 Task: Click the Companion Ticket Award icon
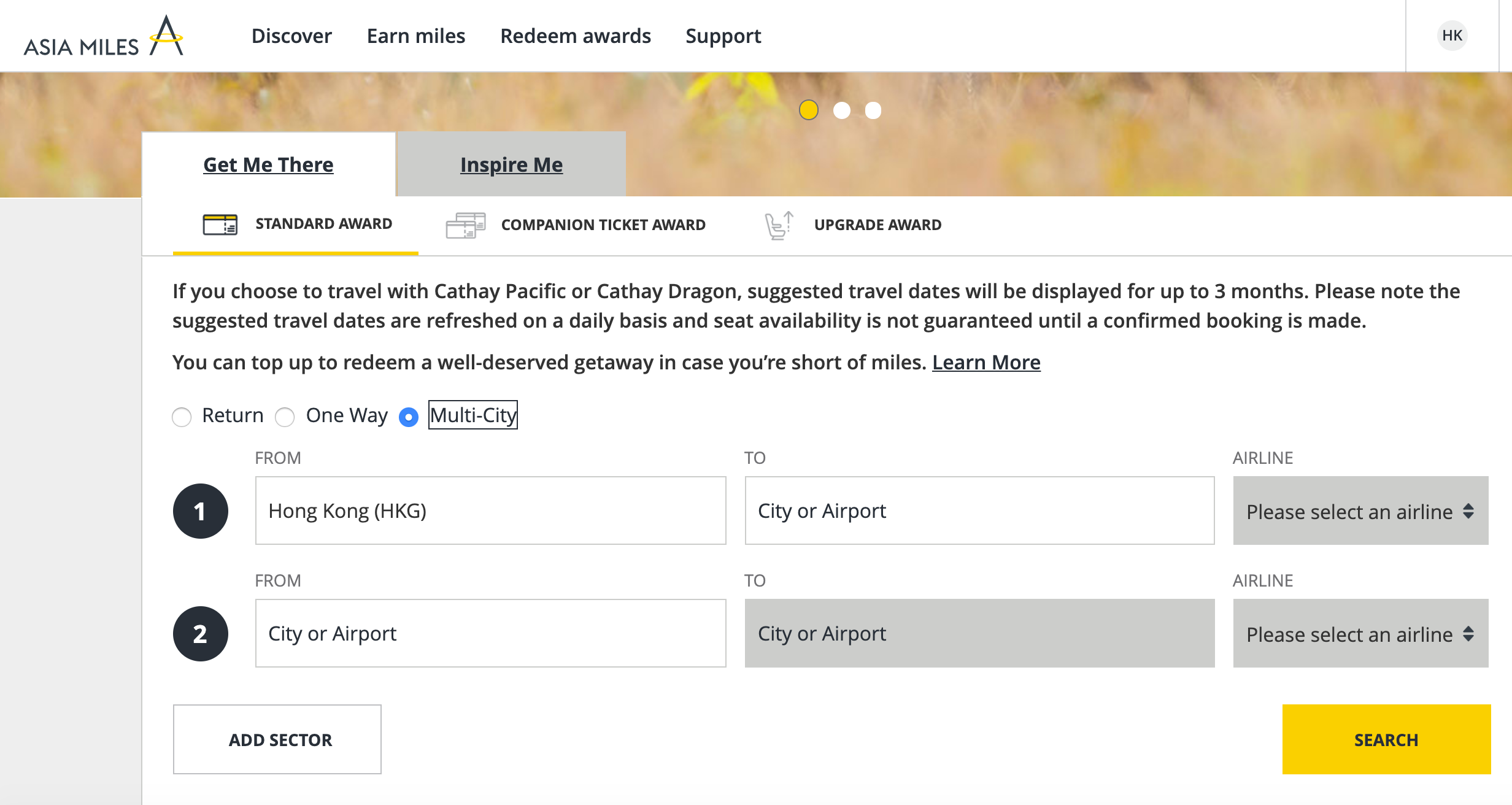pyautogui.click(x=465, y=225)
